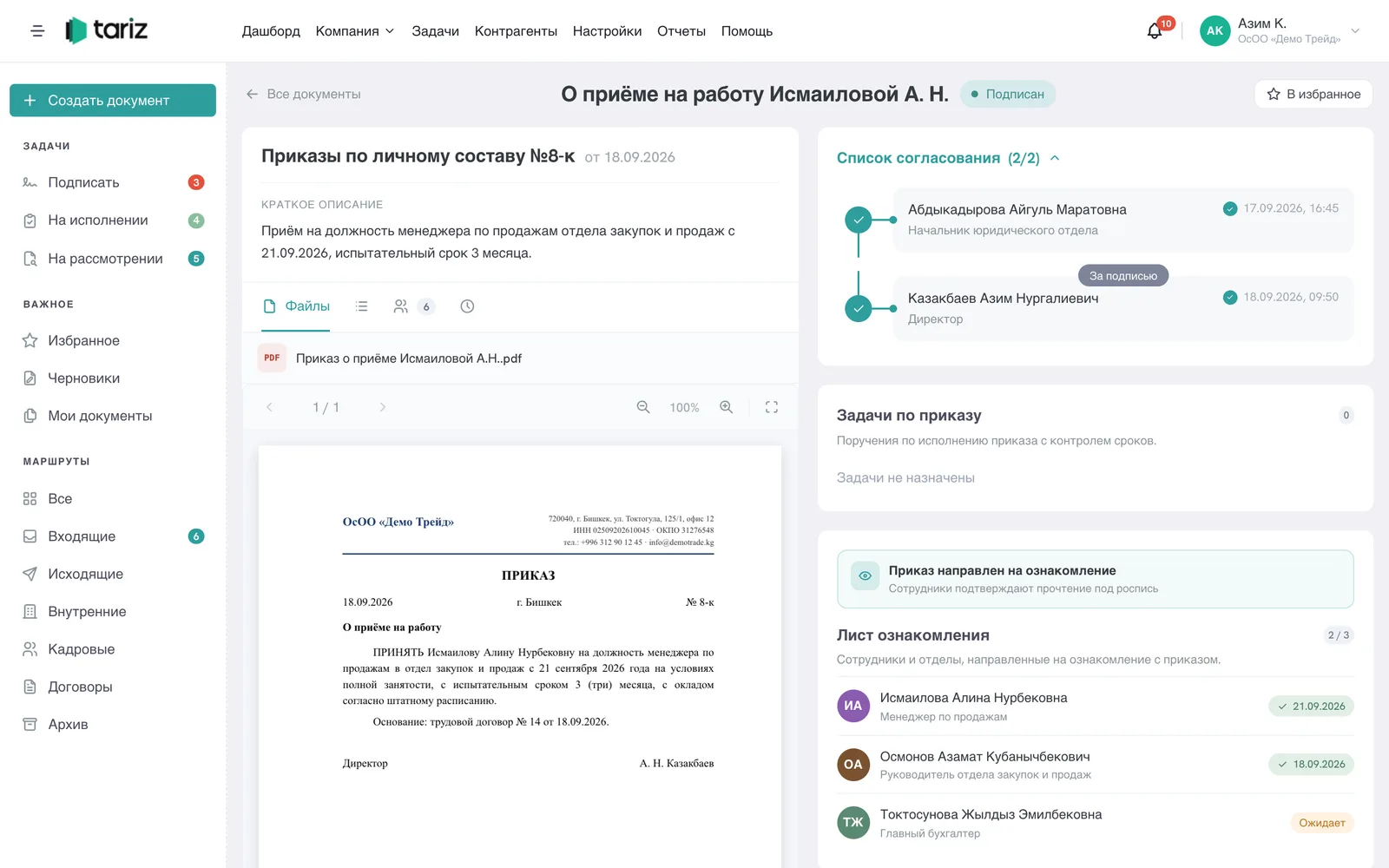Click the 100% zoom value
This screenshot has height=868, width=1389.
coord(684,407)
